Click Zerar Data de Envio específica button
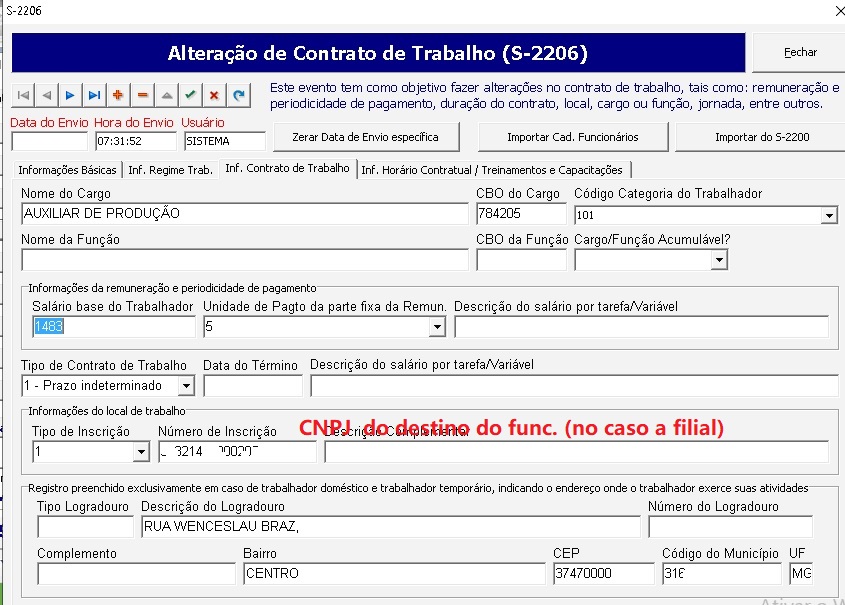Viewport: 845px width, 605px height. [364, 136]
